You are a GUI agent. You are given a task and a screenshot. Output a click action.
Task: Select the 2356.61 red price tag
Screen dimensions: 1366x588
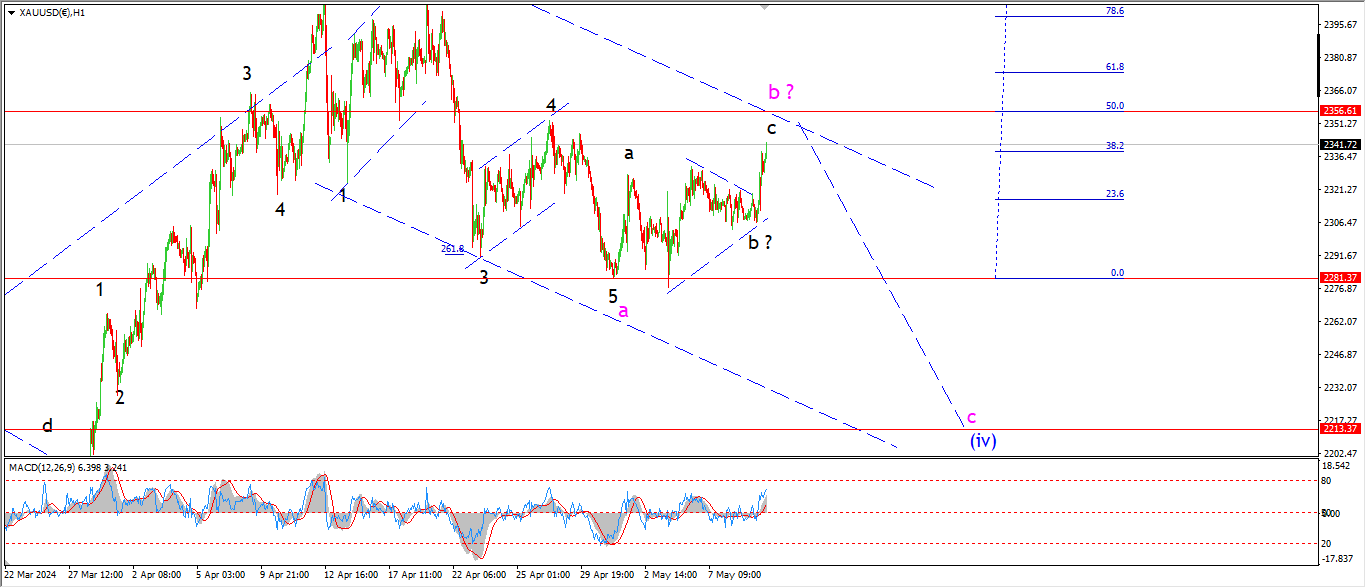pyautogui.click(x=1339, y=111)
